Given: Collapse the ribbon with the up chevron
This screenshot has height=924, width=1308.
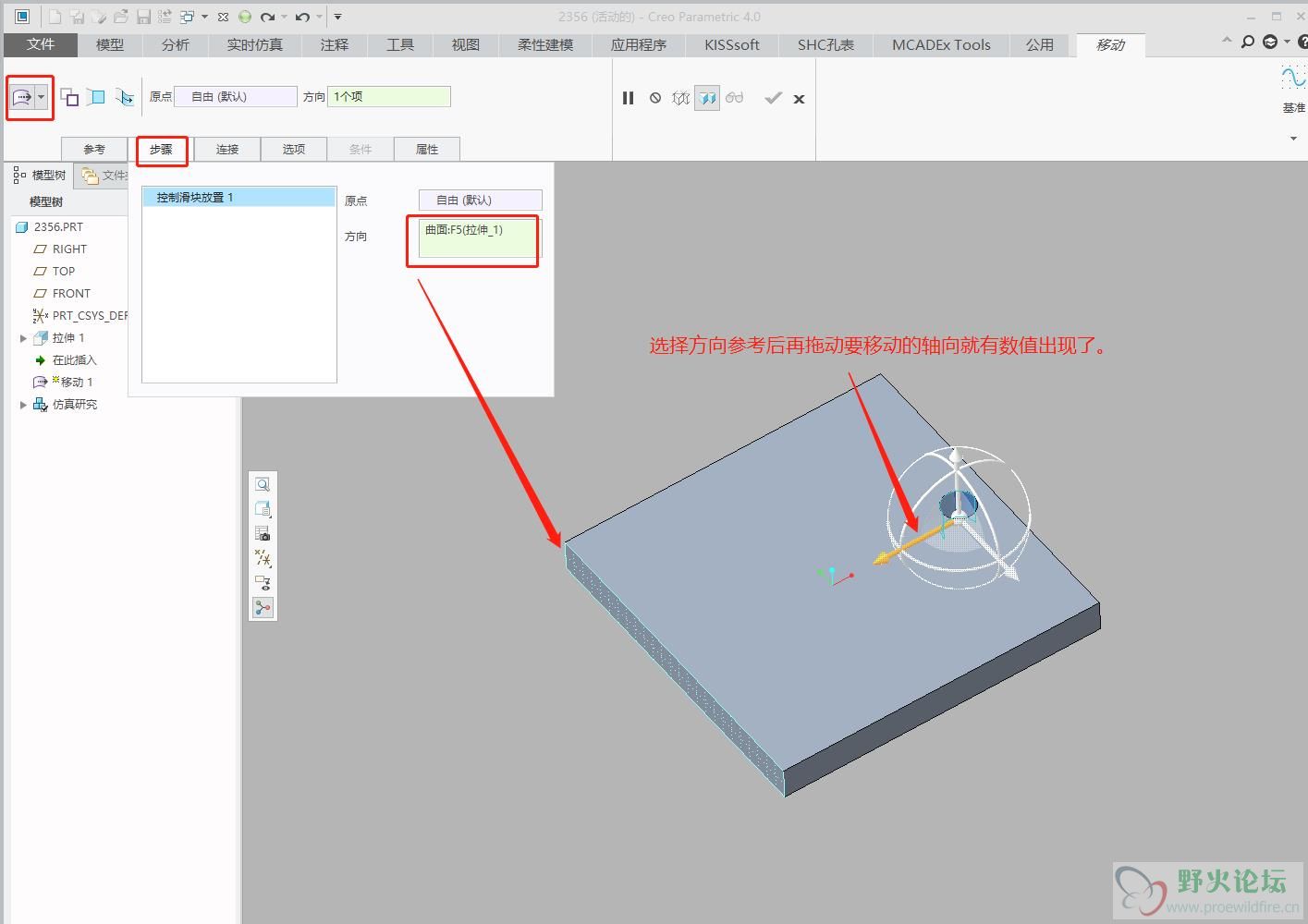Looking at the screenshot, I should pos(1227,41).
